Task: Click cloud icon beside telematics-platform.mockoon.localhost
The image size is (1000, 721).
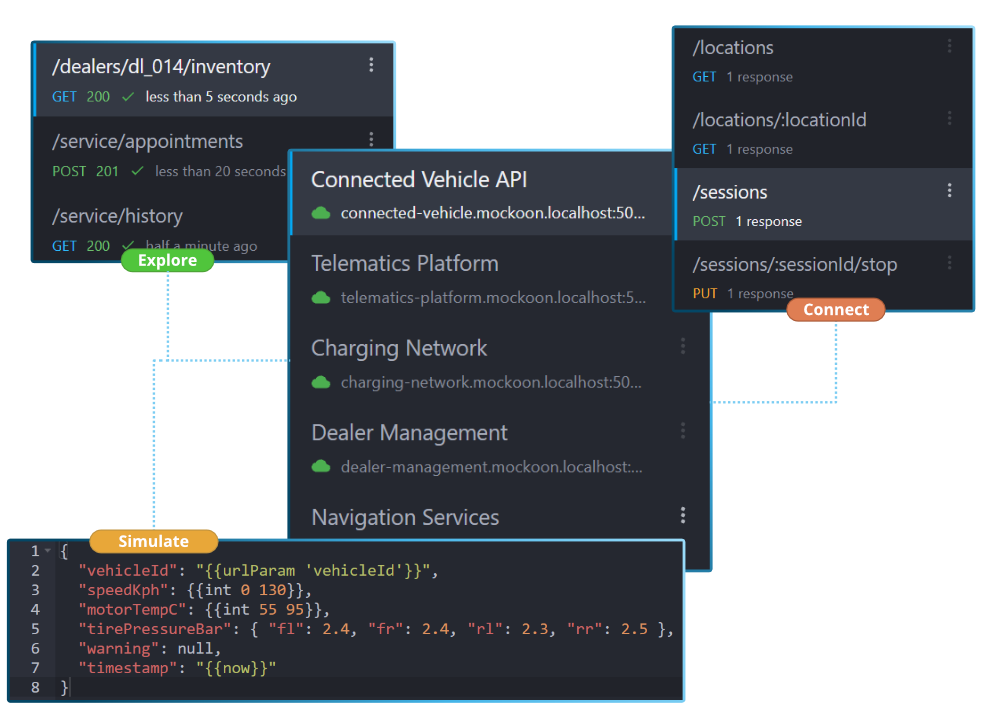Action: [321, 298]
